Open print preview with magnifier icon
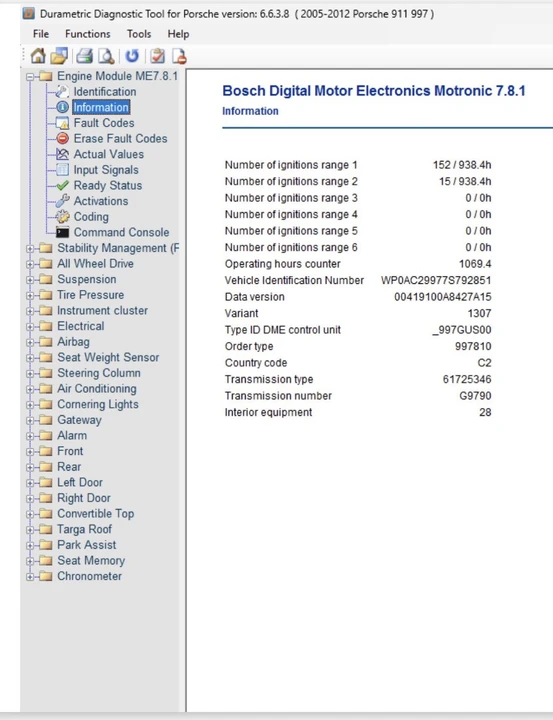The height and width of the screenshot is (720, 553). pos(107,56)
